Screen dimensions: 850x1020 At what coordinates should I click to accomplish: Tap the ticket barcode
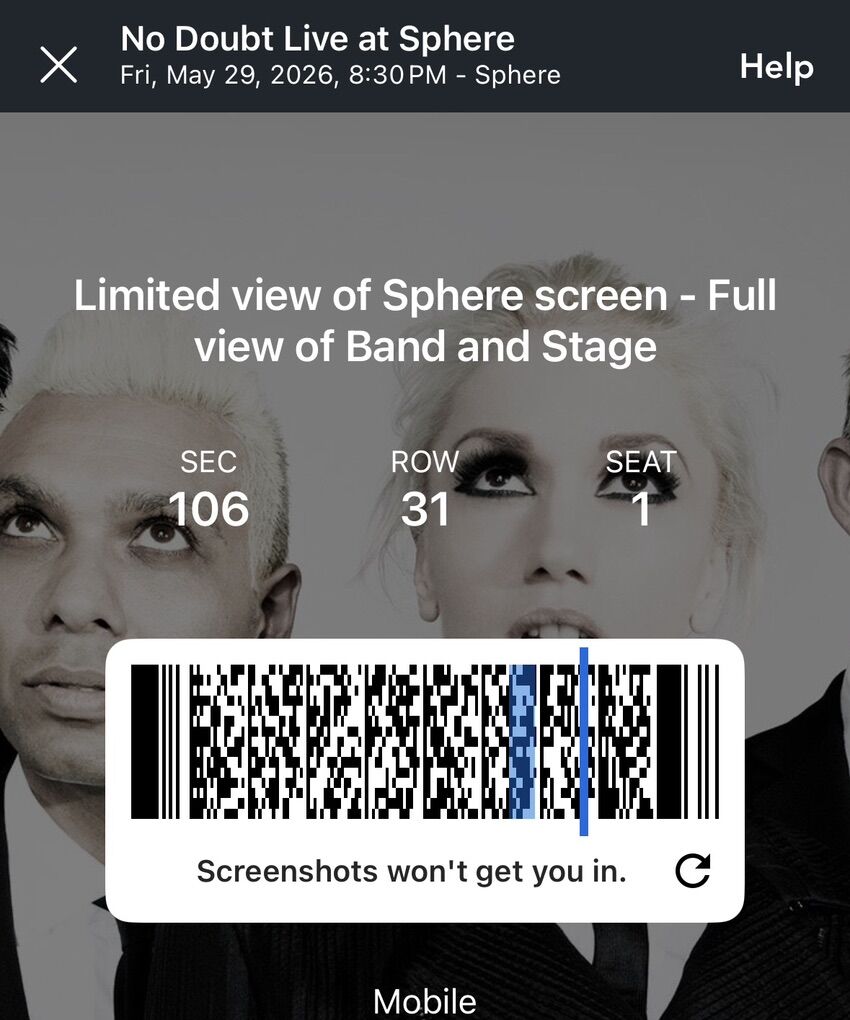tap(425, 742)
